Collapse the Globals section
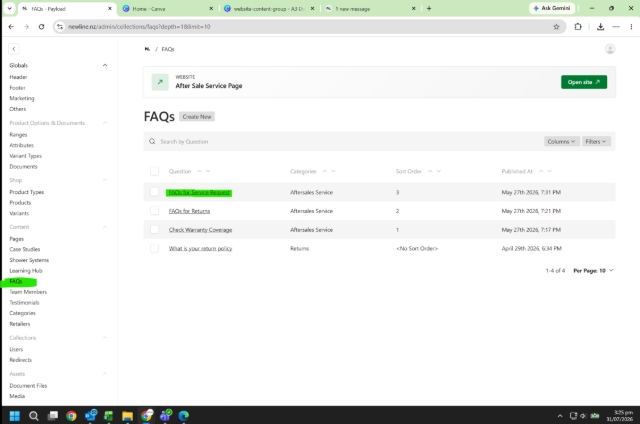Image resolution: width=640 pixels, height=424 pixels. (105, 65)
